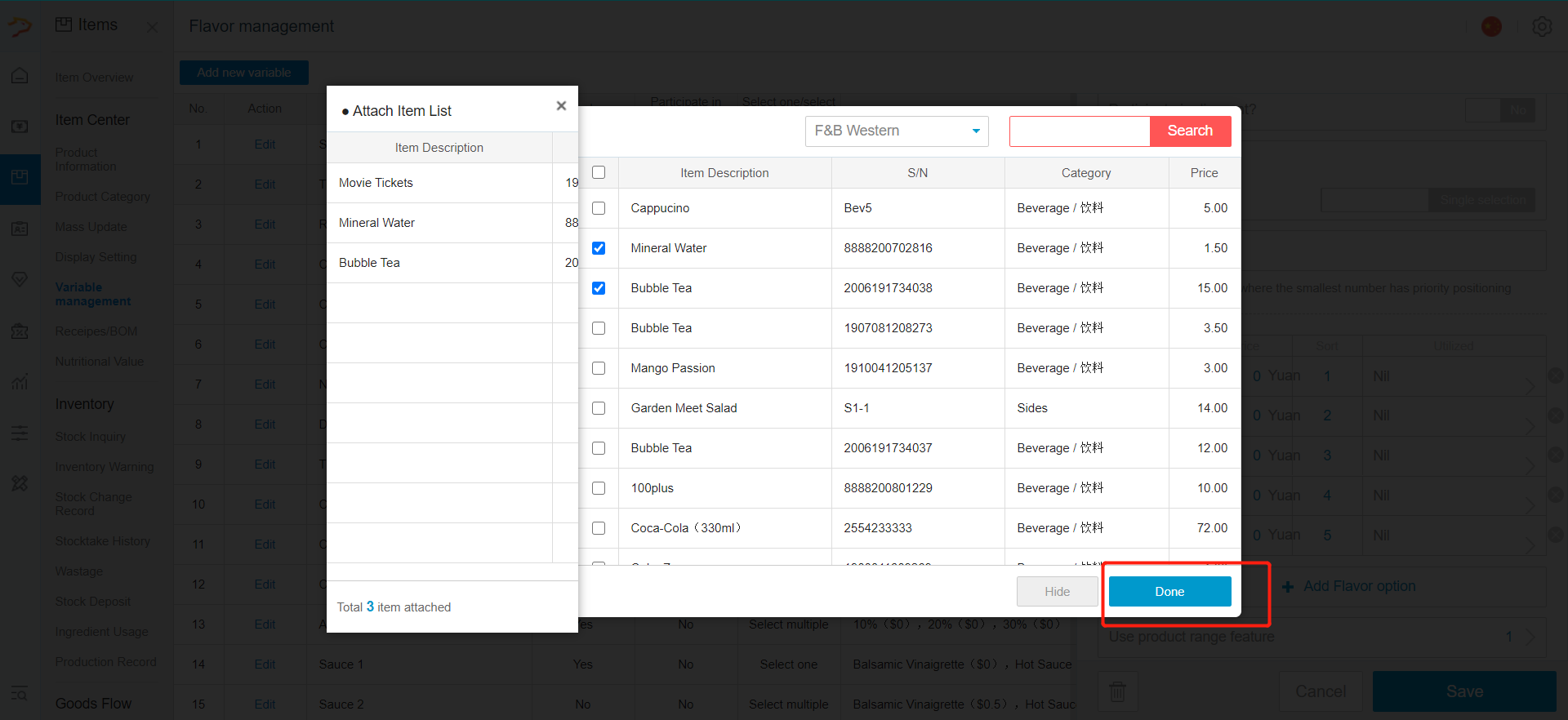Uncheck the Mineral Water checkbox

(599, 248)
